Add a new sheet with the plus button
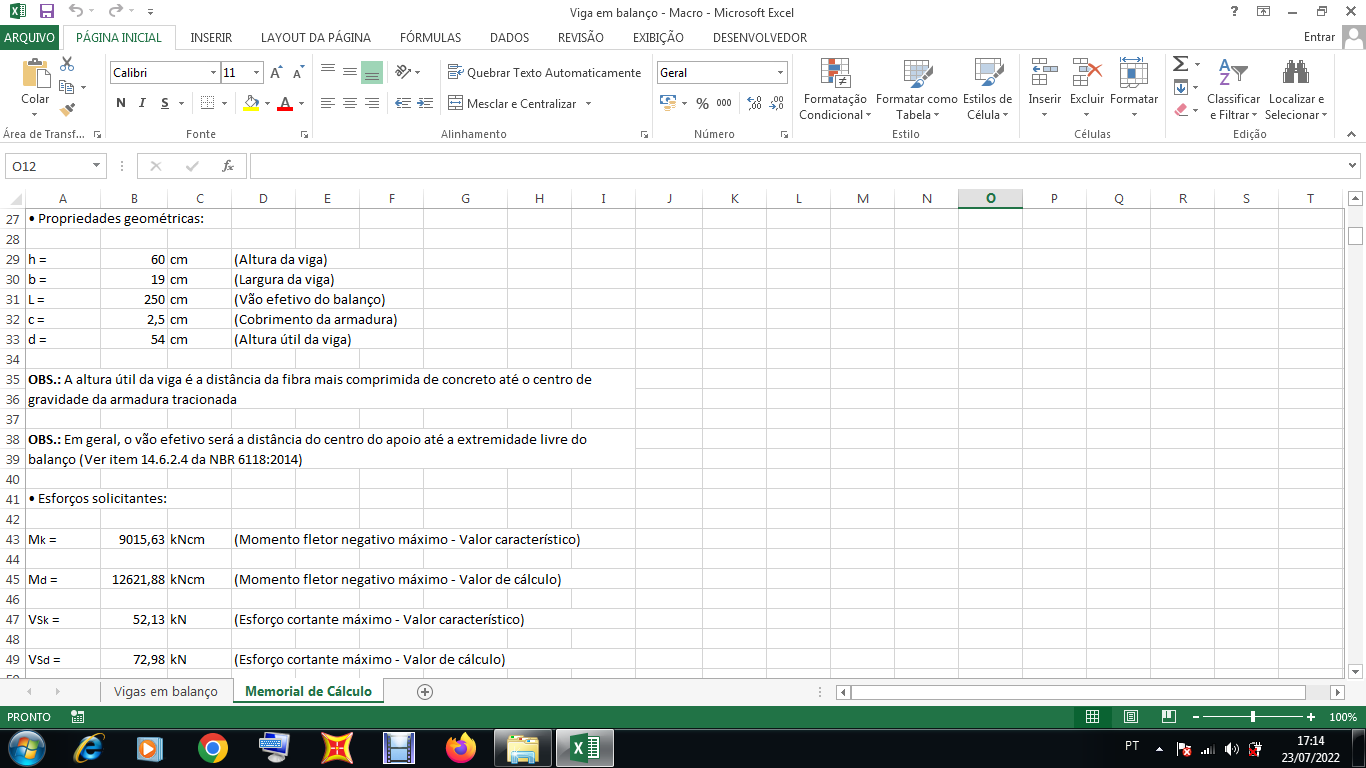The image size is (1366, 768). 425,691
